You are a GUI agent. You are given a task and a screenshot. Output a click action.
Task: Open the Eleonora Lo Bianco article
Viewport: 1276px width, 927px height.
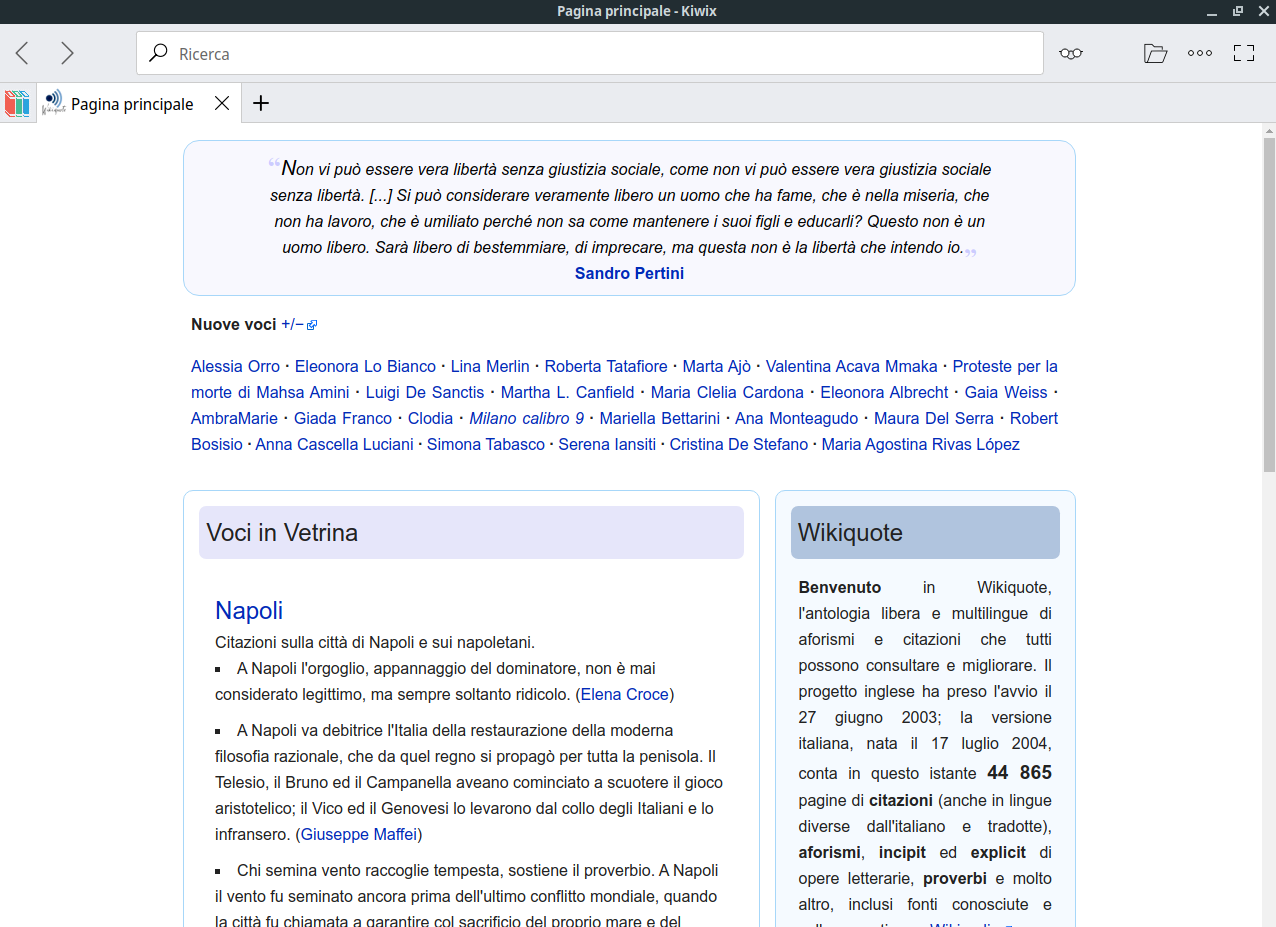pos(365,366)
